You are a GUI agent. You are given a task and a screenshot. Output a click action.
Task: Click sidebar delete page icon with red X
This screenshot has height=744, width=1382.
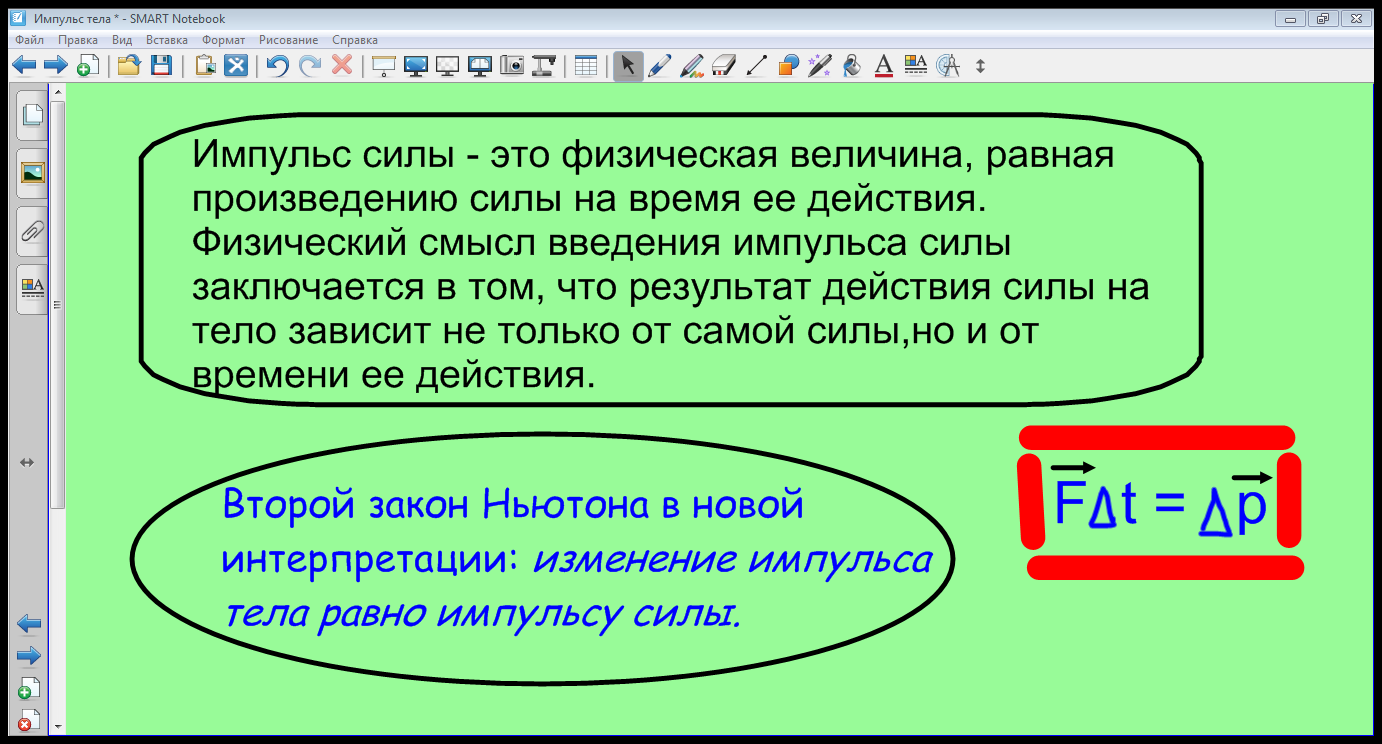click(x=29, y=720)
